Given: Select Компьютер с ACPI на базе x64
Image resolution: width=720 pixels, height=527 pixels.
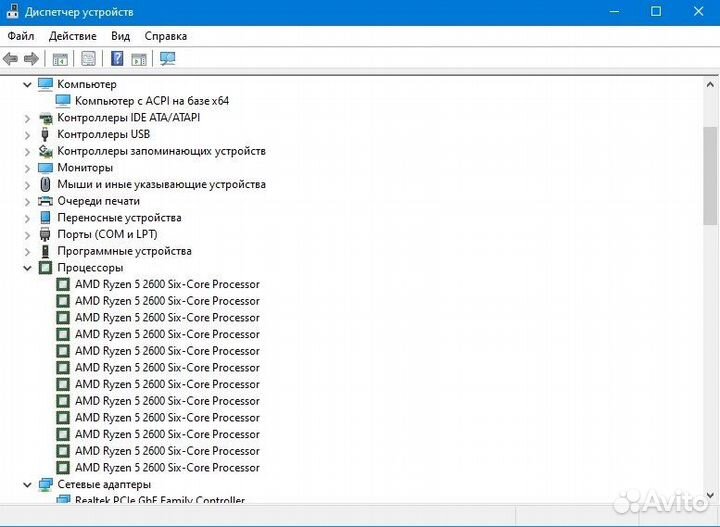Looking at the screenshot, I should point(152,101).
